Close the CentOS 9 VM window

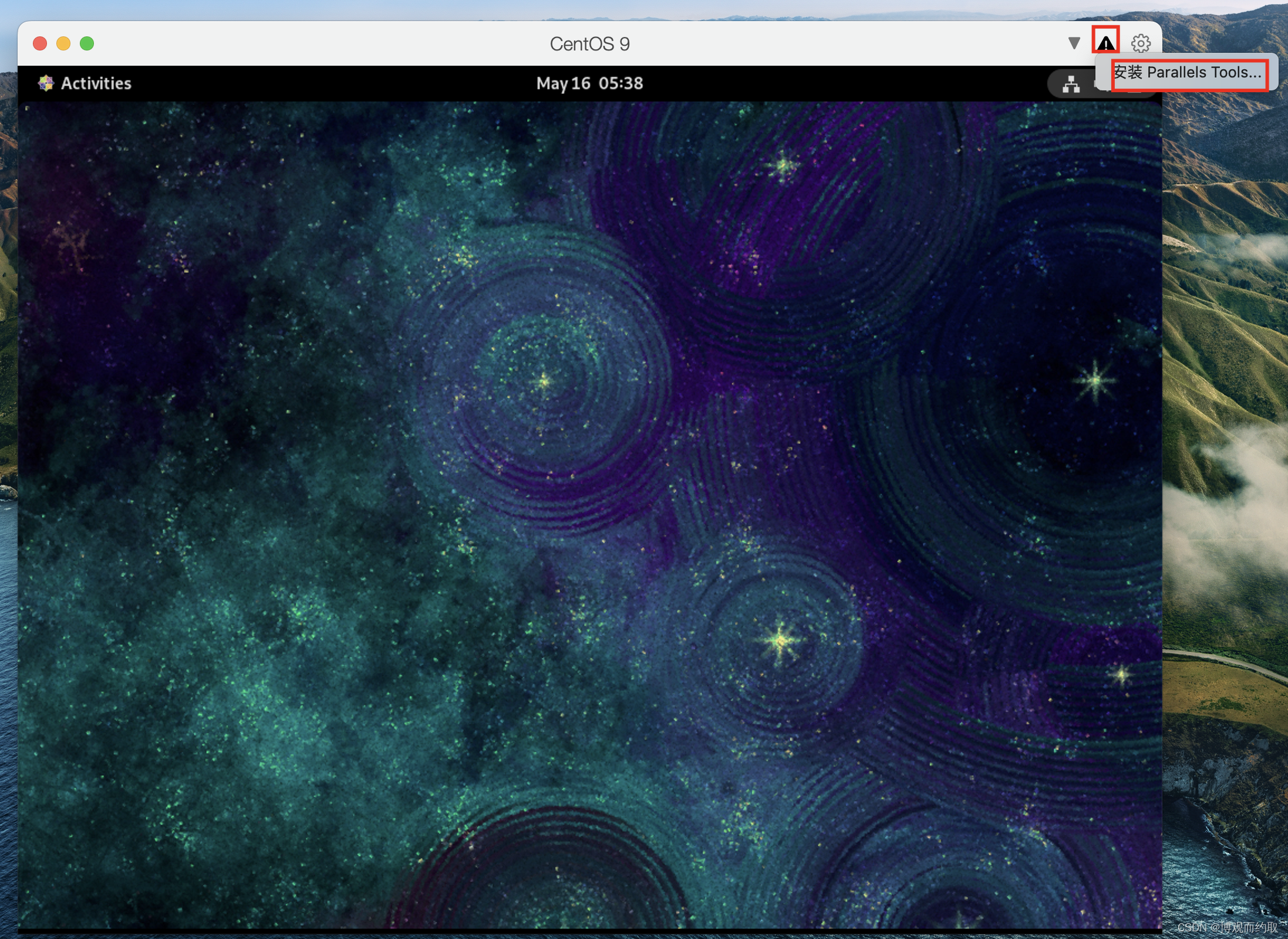pyautogui.click(x=40, y=43)
